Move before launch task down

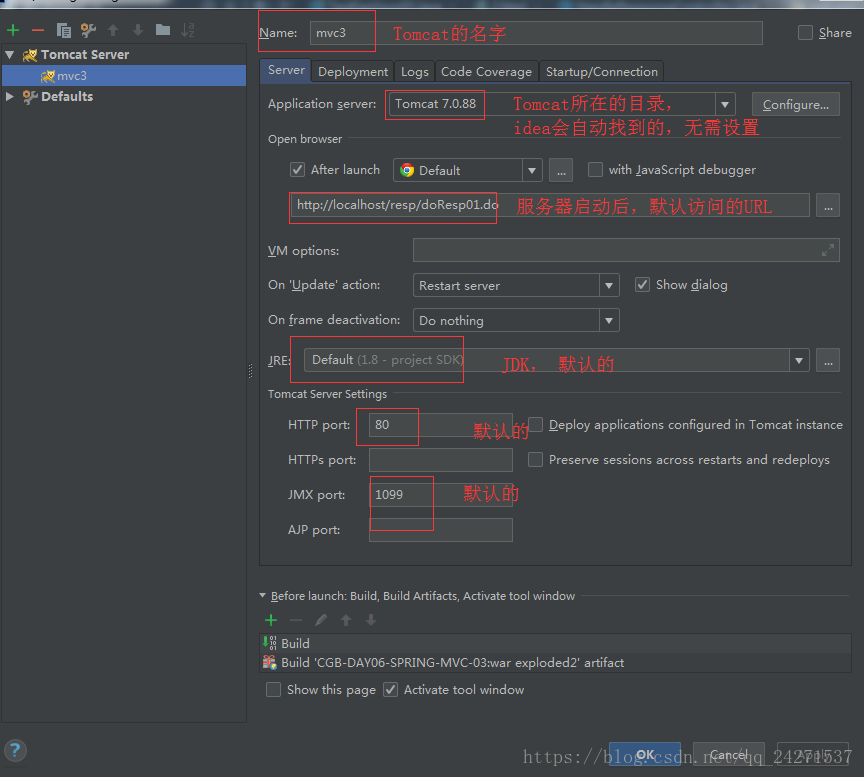click(x=371, y=620)
